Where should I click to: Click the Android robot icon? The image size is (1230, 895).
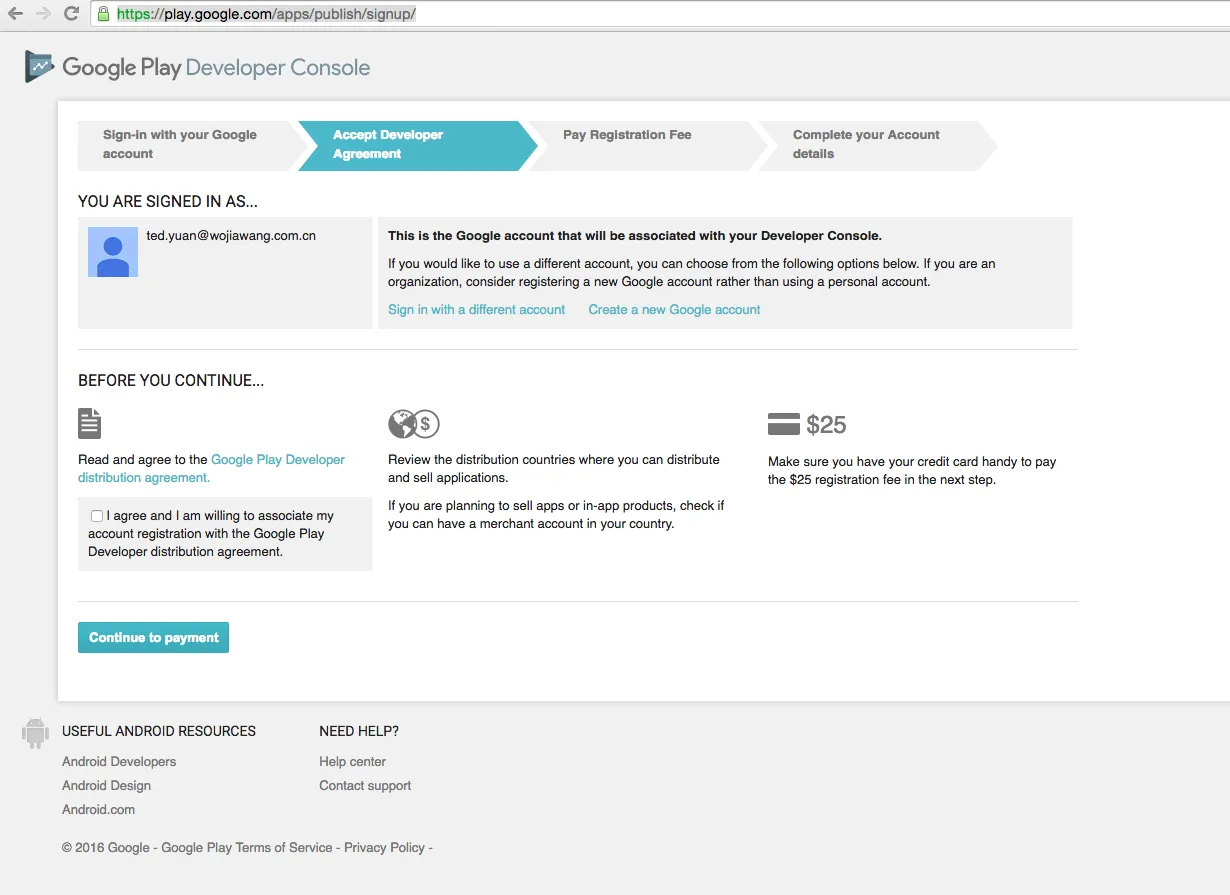(x=35, y=733)
